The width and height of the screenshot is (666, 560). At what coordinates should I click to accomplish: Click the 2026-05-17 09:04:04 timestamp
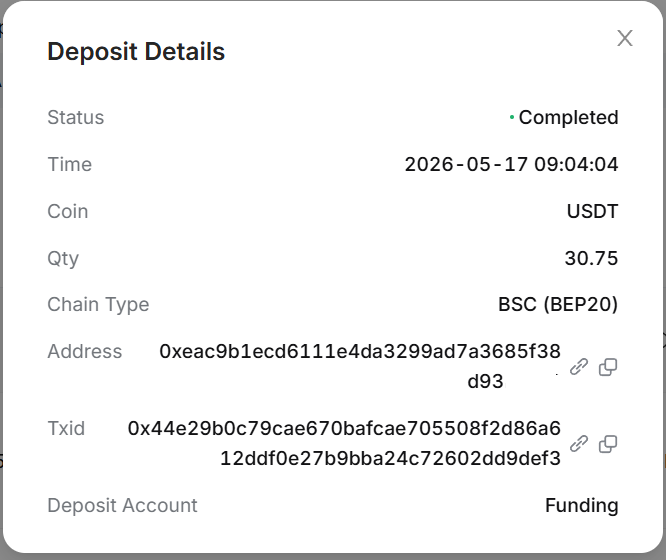[x=511, y=164]
